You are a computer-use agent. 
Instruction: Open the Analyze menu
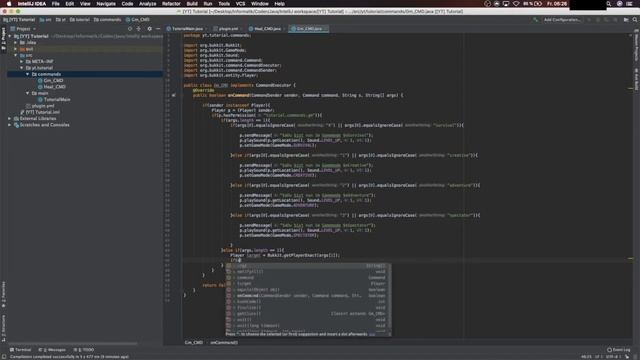pos(147,4)
